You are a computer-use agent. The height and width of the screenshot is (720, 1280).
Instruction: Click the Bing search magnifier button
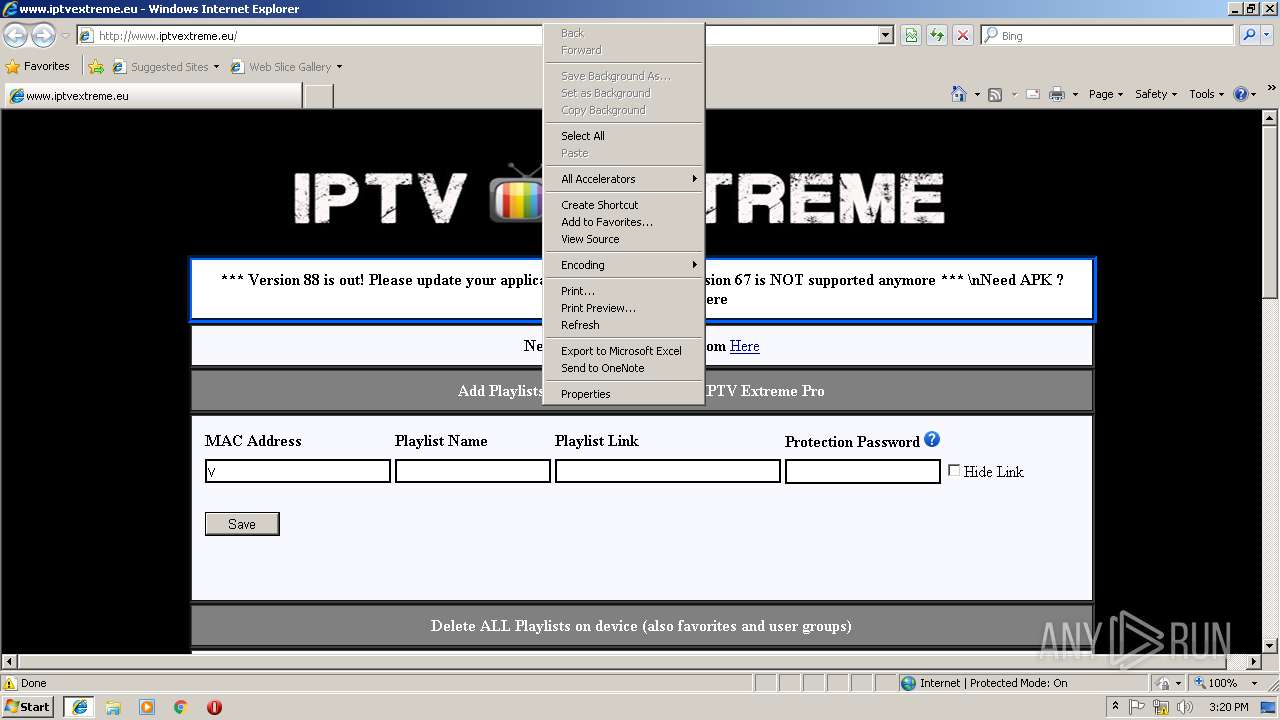pyautogui.click(x=1249, y=35)
